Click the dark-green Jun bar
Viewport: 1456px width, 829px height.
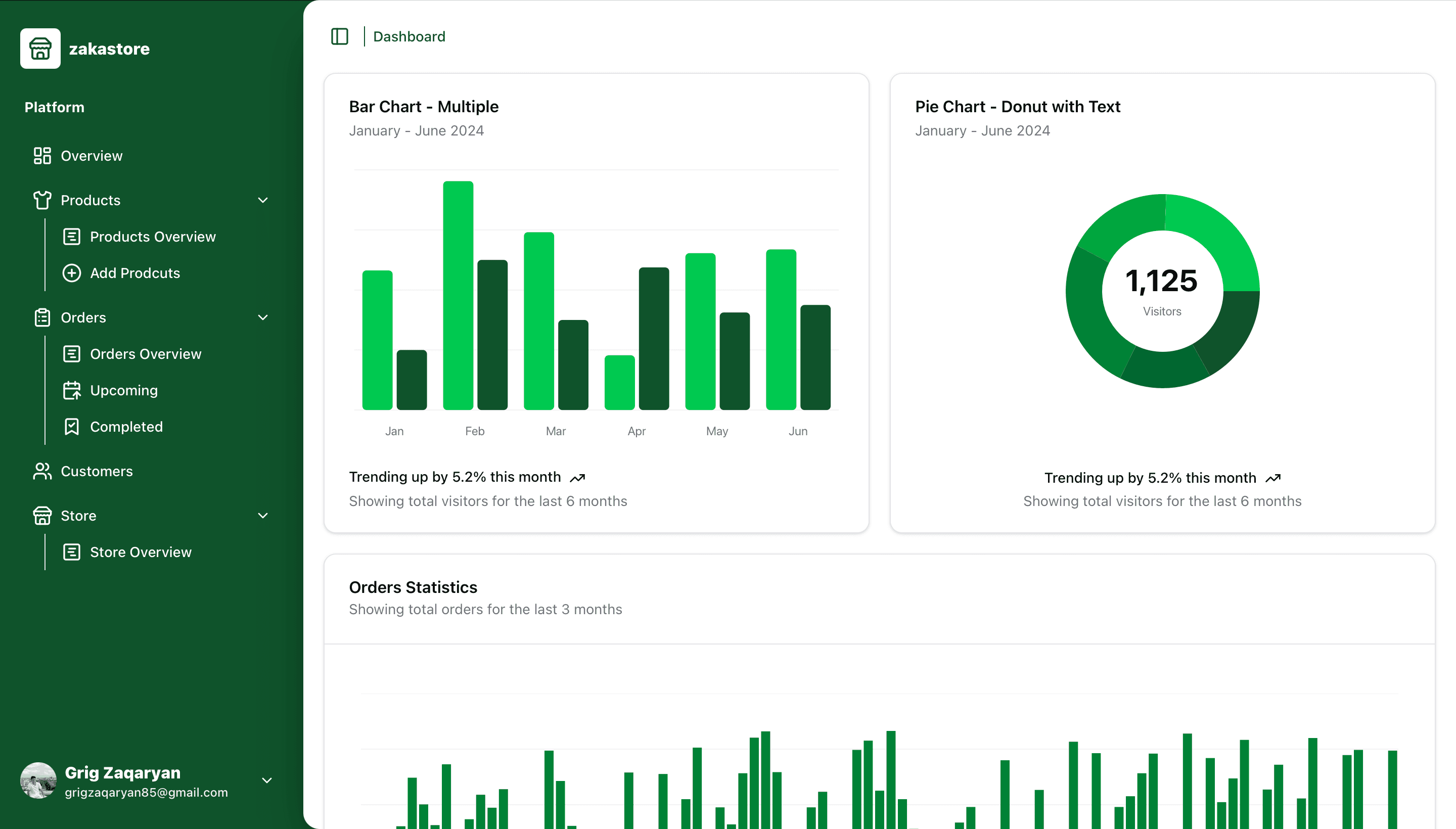point(815,357)
